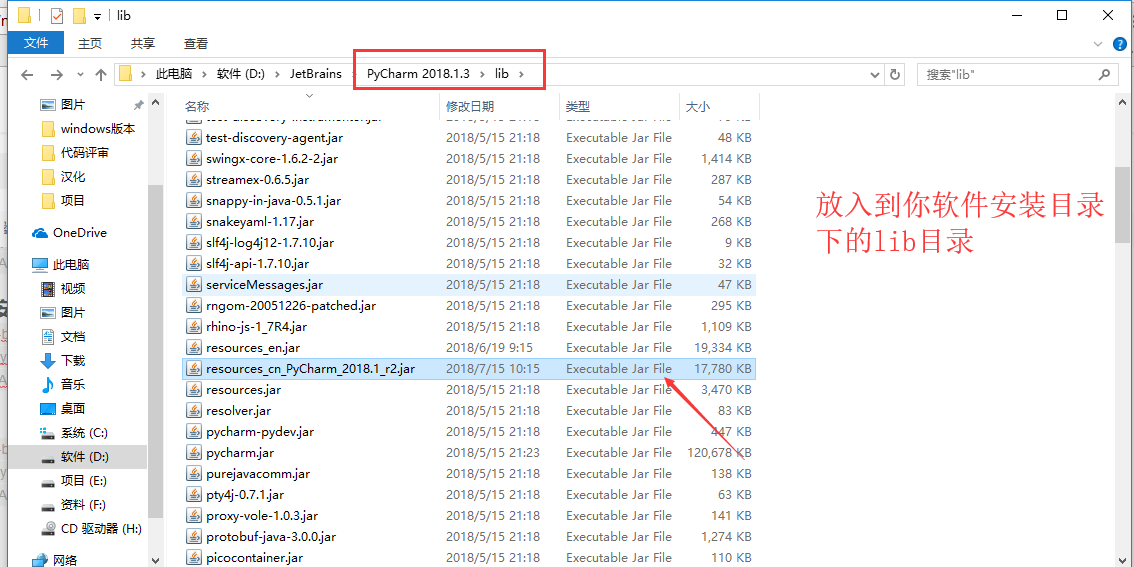Click jar icon of resolver.jar
Viewport: 1134px width, 567px height.
[x=193, y=410]
